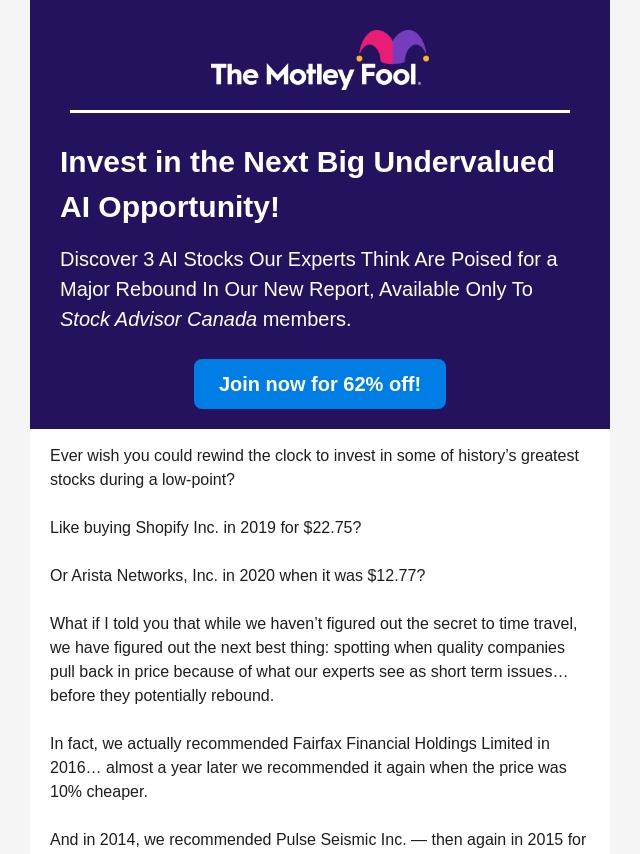Click the 10% cheaper text
The height and width of the screenshot is (854, 640).
(x=98, y=791)
